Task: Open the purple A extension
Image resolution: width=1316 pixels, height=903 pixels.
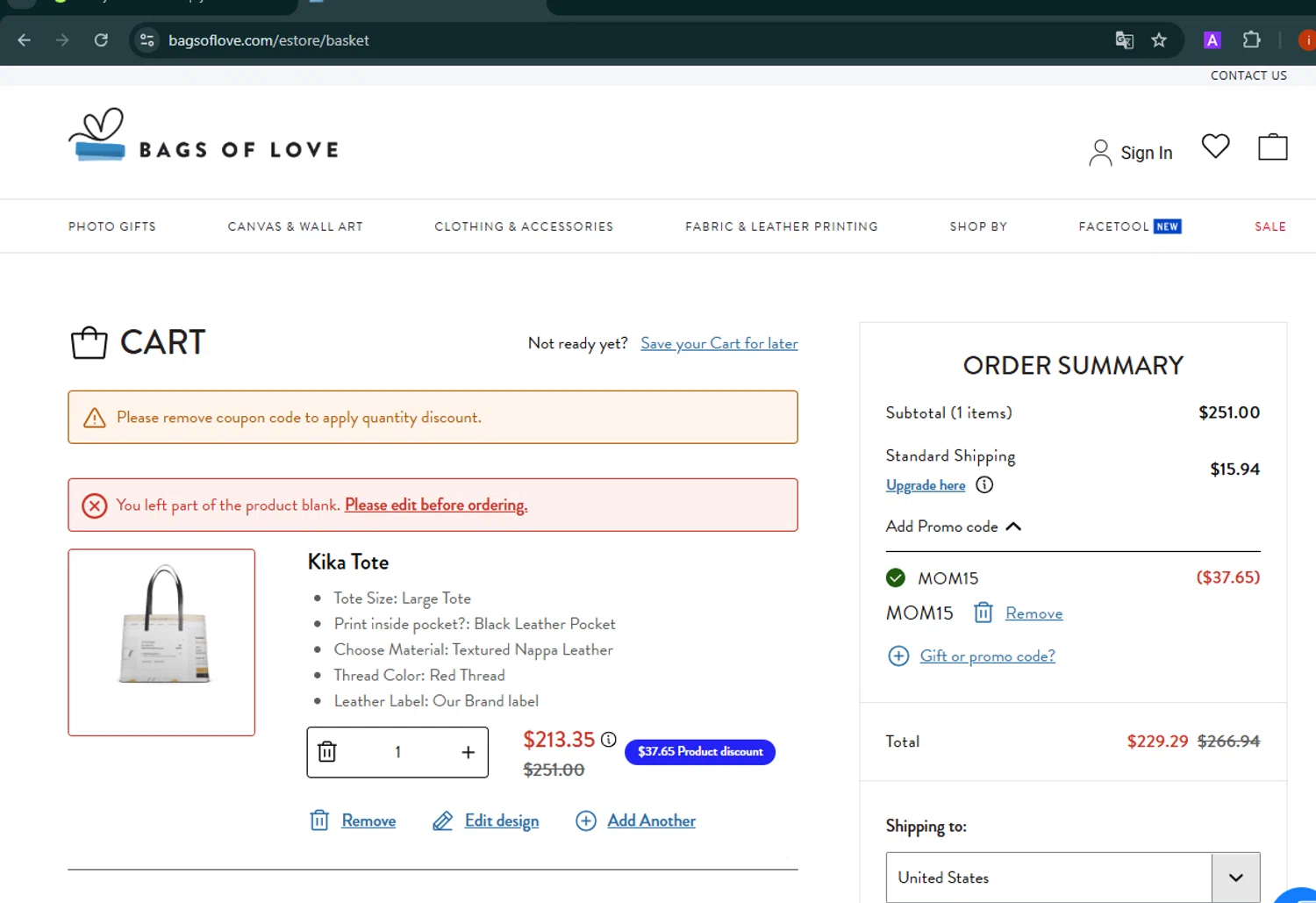Action: point(1212,40)
